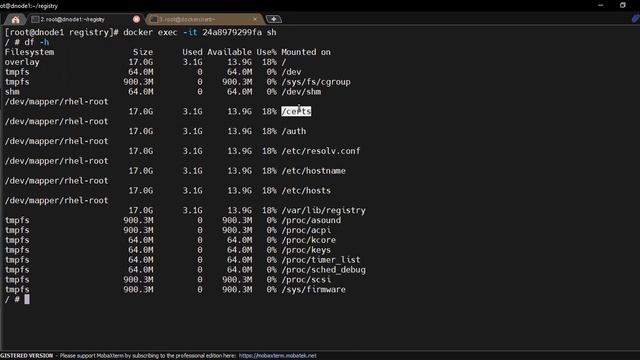Click the Mounted on column header
Image resolution: width=640 pixels, height=360 pixels.
[x=306, y=52]
